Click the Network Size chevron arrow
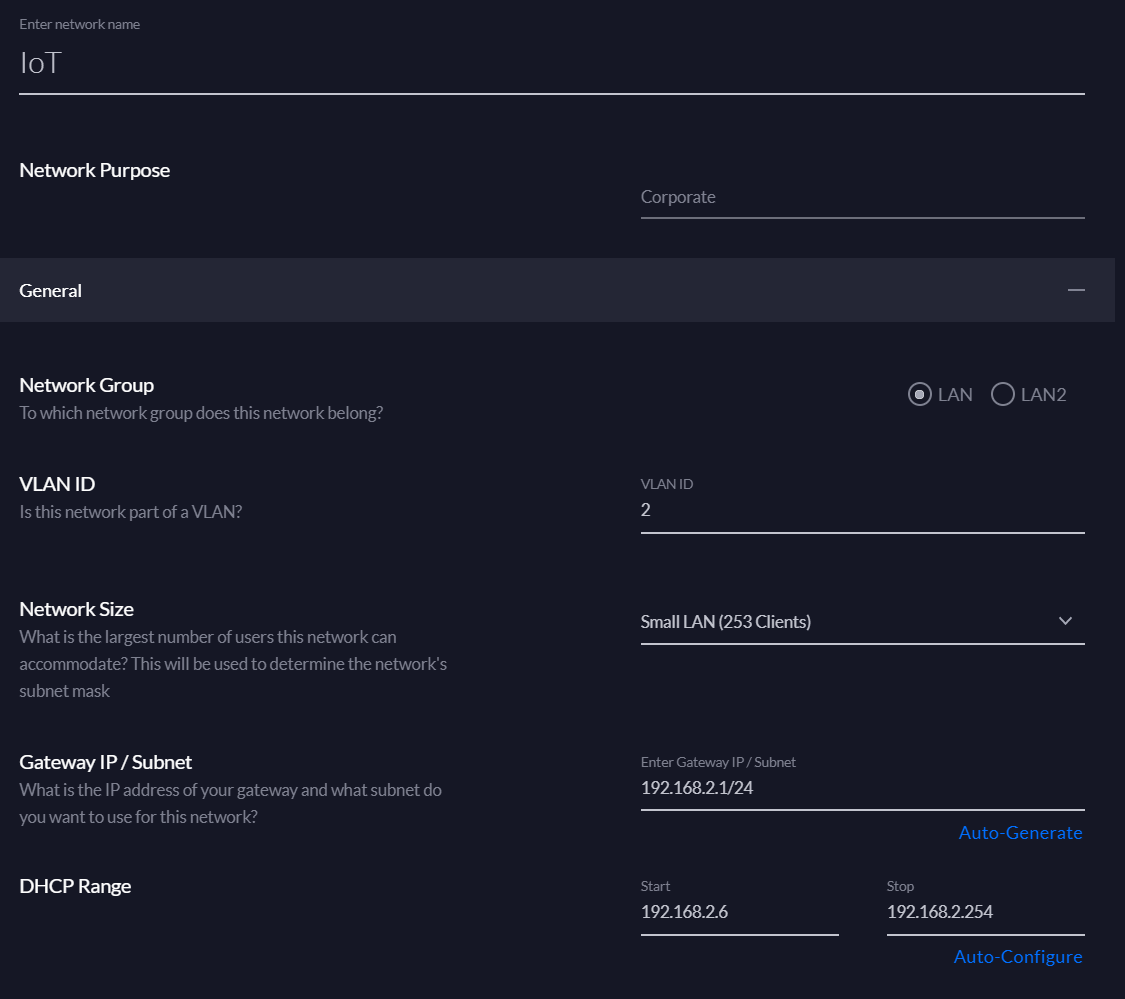The height and width of the screenshot is (999, 1125). coord(1065,621)
